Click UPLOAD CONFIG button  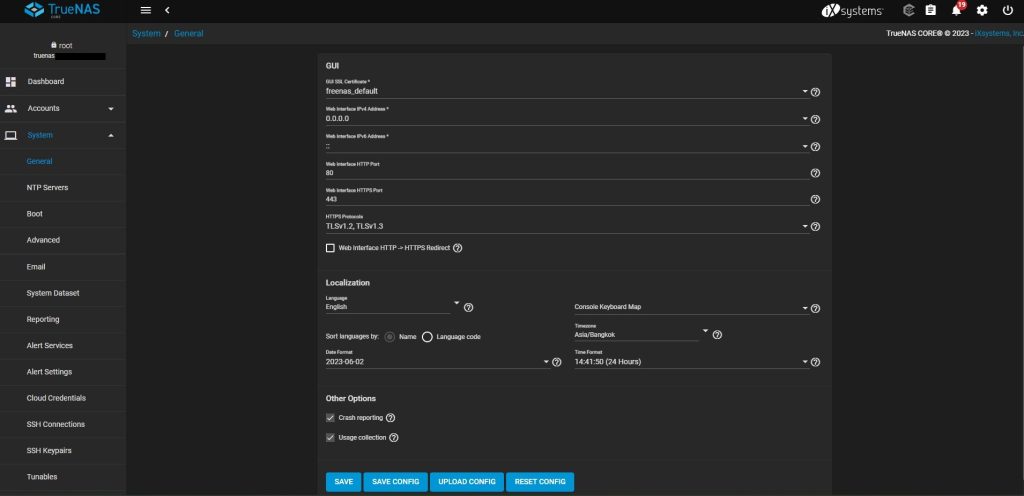click(467, 482)
